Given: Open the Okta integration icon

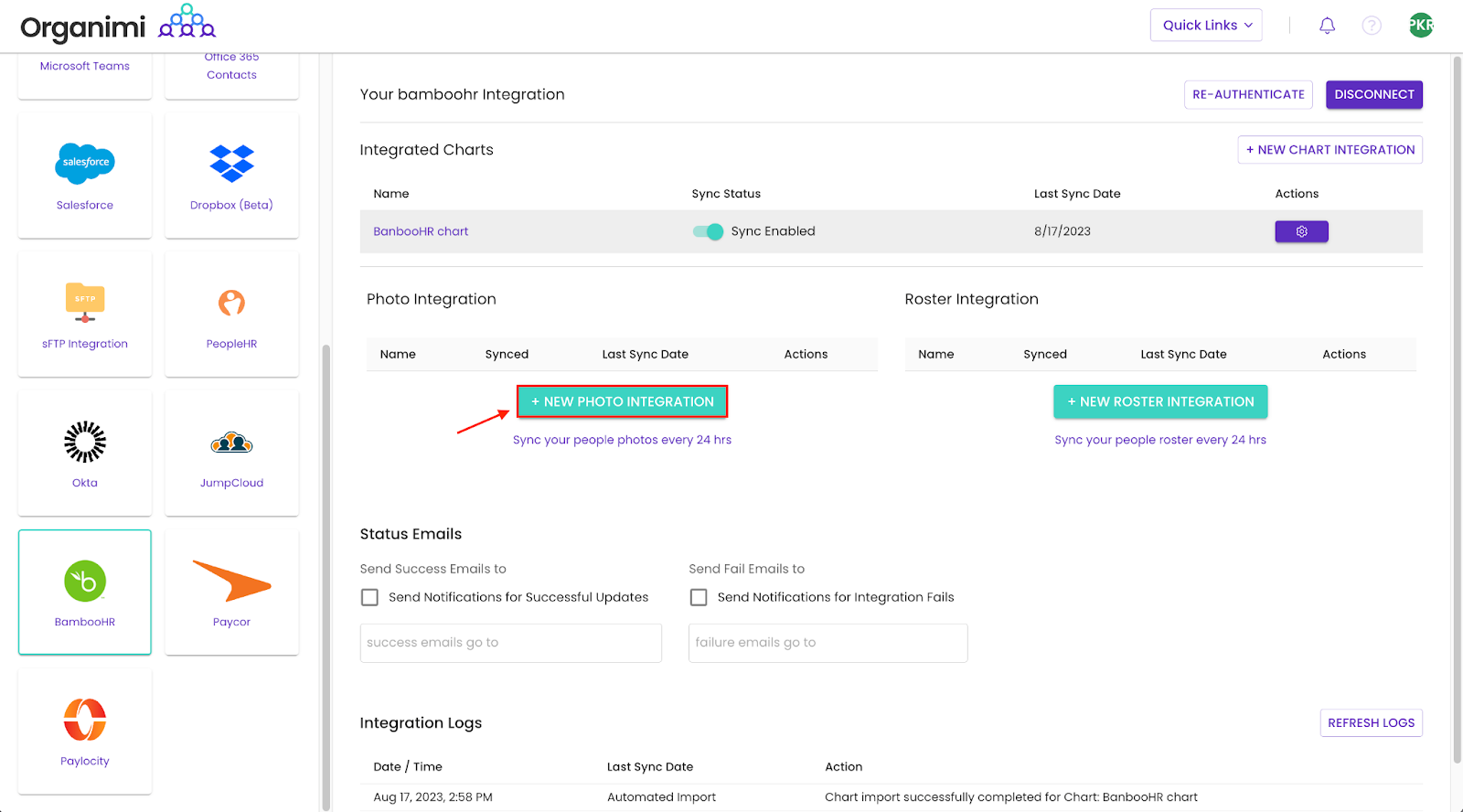Looking at the screenshot, I should [x=85, y=442].
